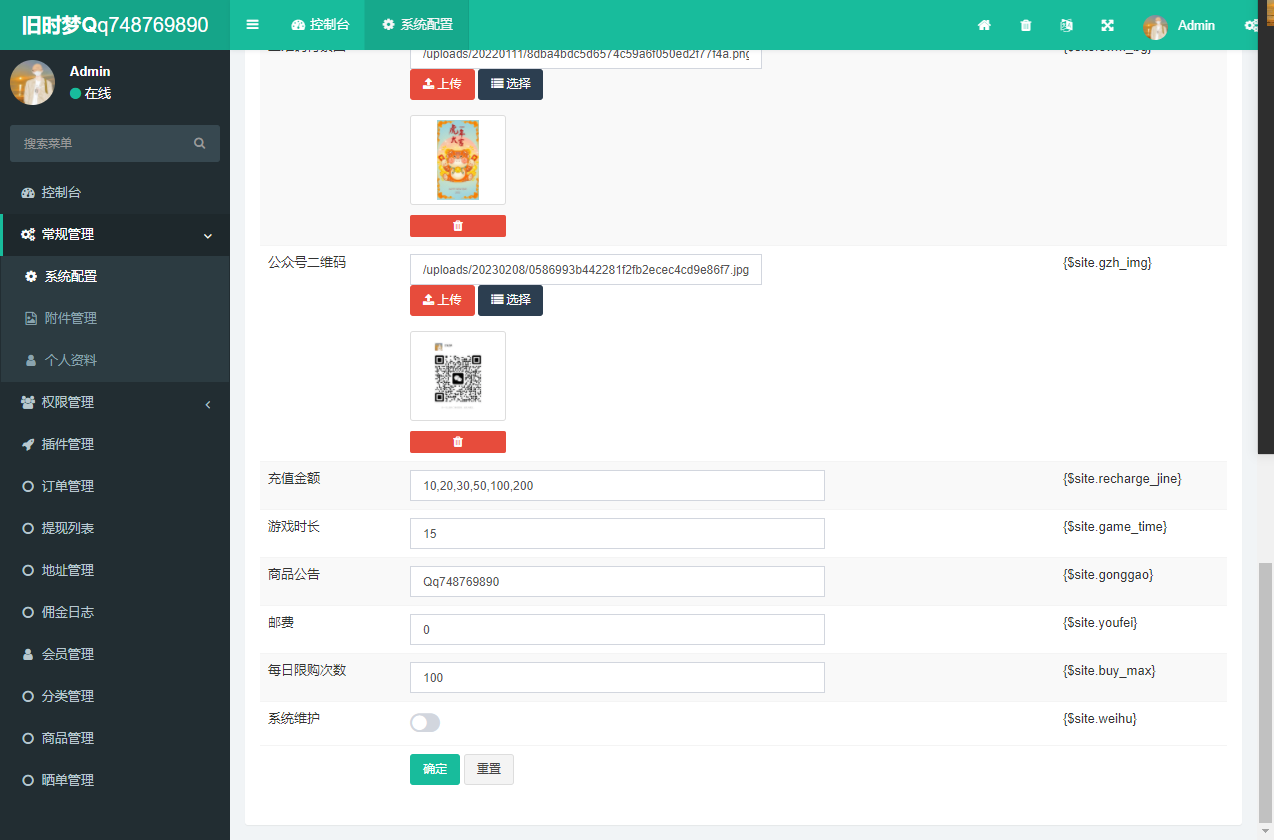Click the QR code image thumbnail
The height and width of the screenshot is (840, 1274).
tap(458, 376)
